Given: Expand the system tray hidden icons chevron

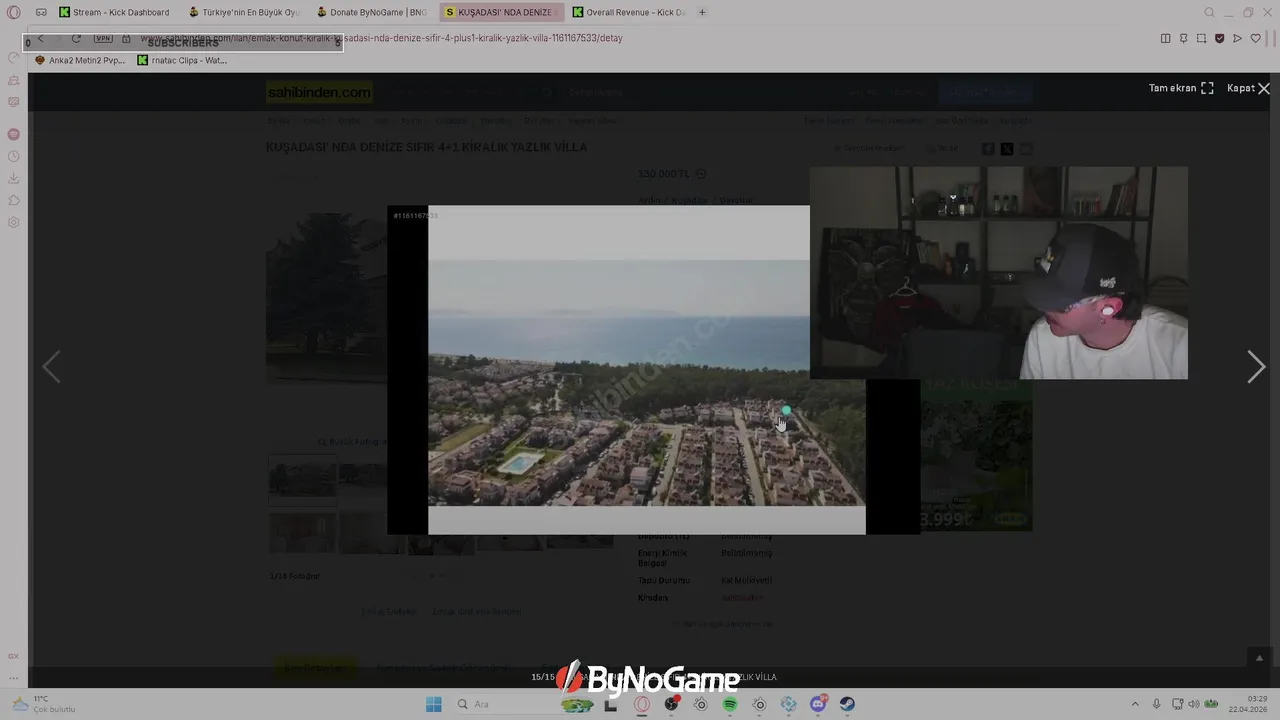Looking at the screenshot, I should tap(1134, 704).
